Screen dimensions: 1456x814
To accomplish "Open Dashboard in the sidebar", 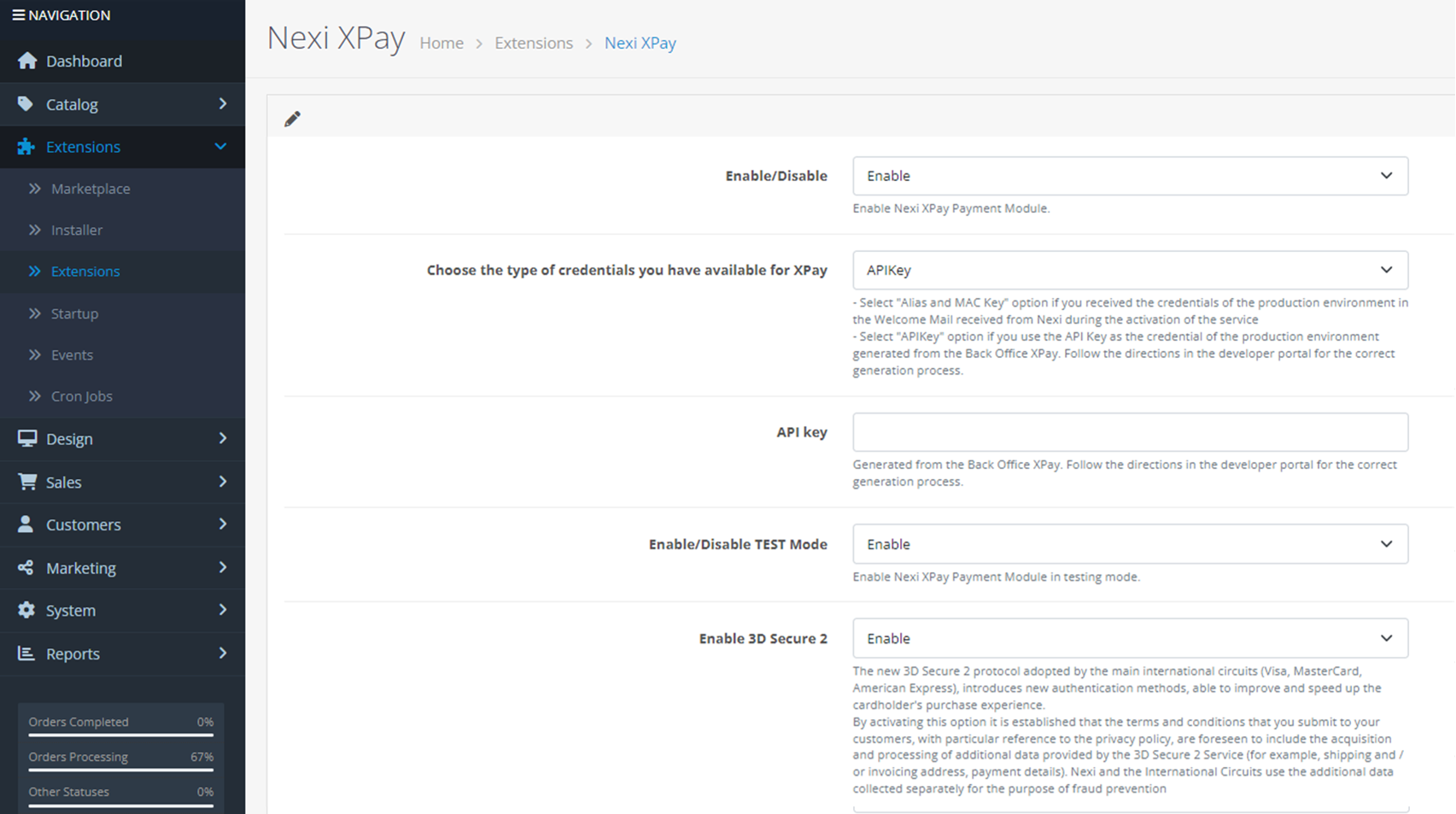I will click(x=122, y=61).
